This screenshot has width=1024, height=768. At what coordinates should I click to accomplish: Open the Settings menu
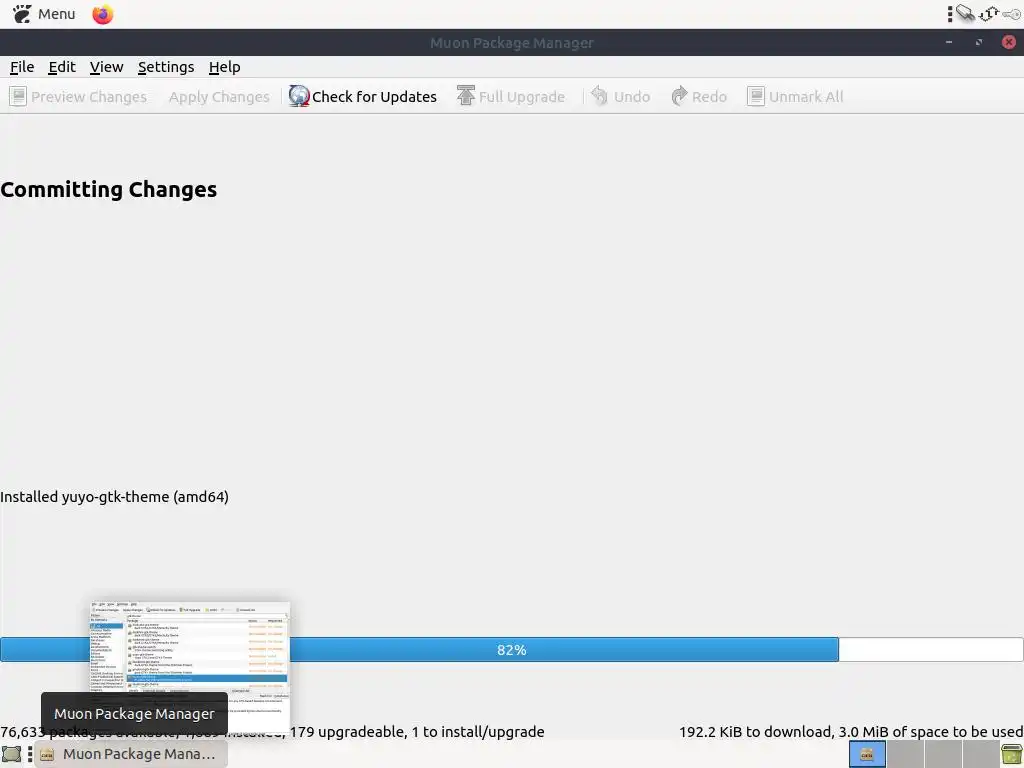[166, 67]
